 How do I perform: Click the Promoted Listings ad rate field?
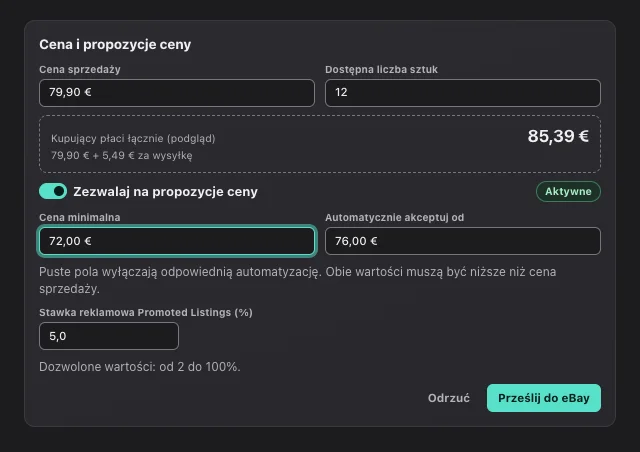(x=109, y=336)
